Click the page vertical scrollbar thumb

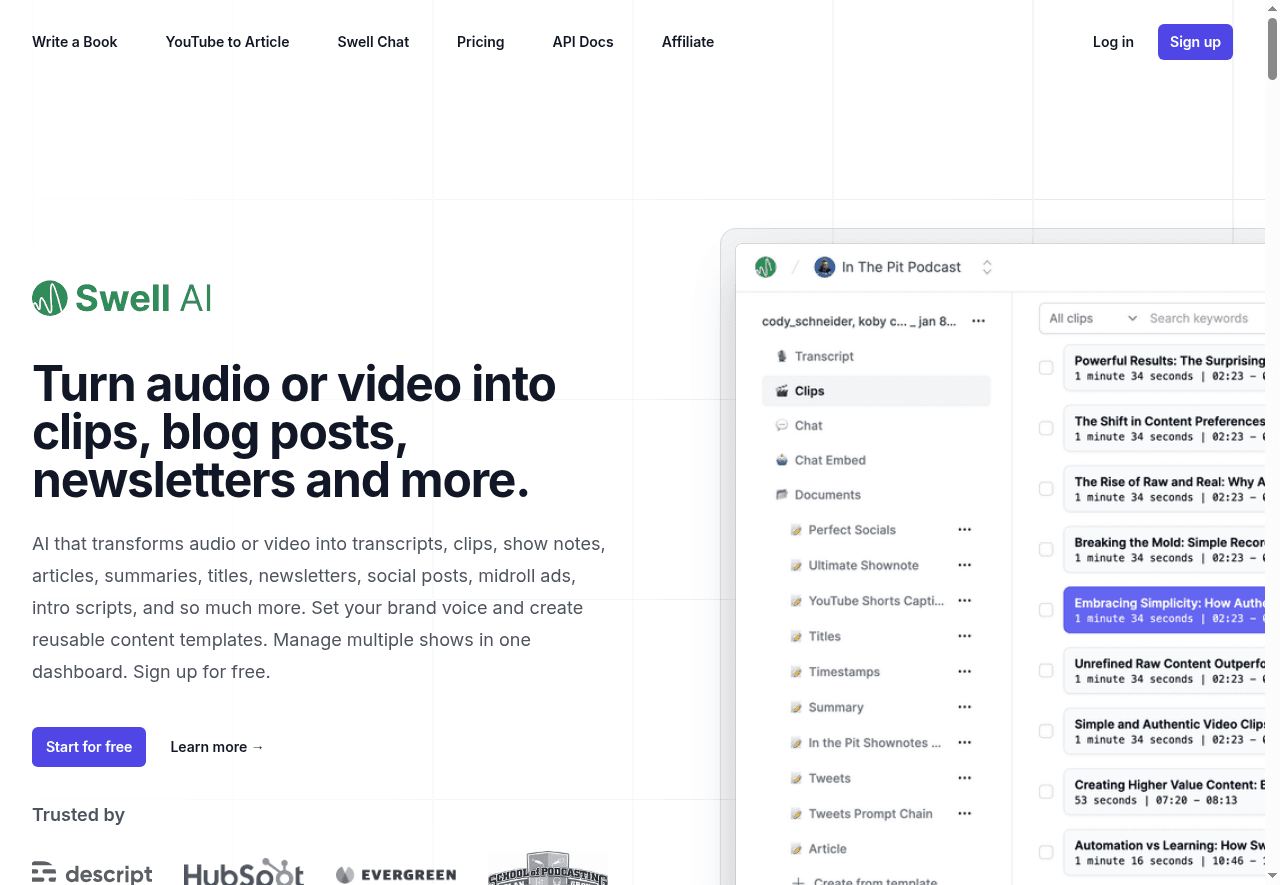point(1272,45)
